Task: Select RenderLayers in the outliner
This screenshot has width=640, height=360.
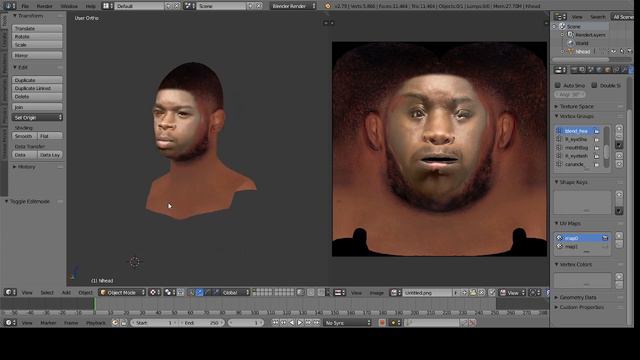Action: [x=590, y=35]
